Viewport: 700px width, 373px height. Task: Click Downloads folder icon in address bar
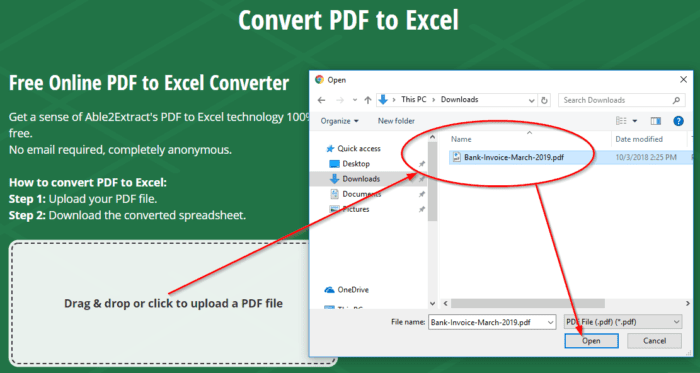pyautogui.click(x=383, y=100)
